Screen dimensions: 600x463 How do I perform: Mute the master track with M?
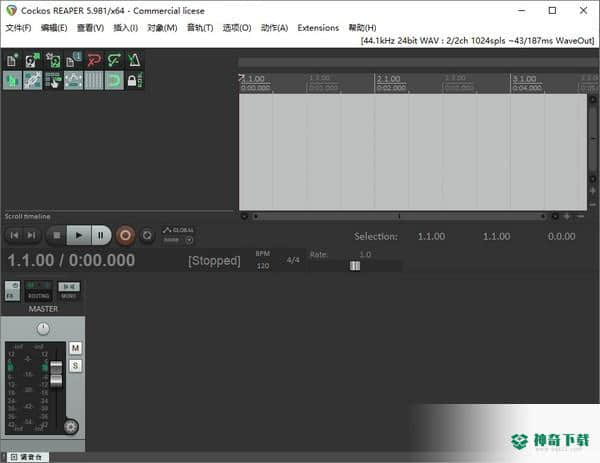tap(75, 348)
